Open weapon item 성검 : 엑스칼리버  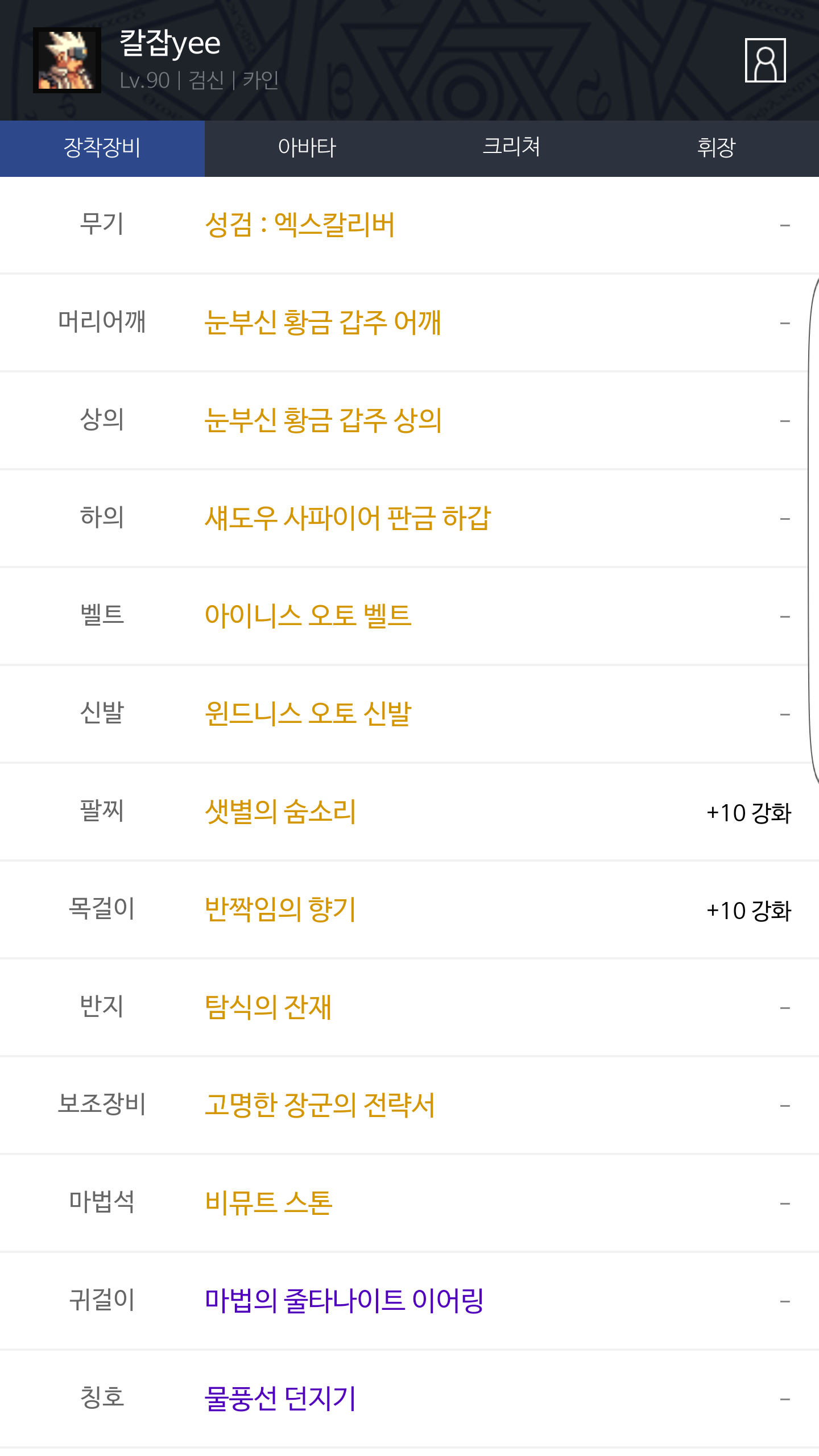(300, 225)
